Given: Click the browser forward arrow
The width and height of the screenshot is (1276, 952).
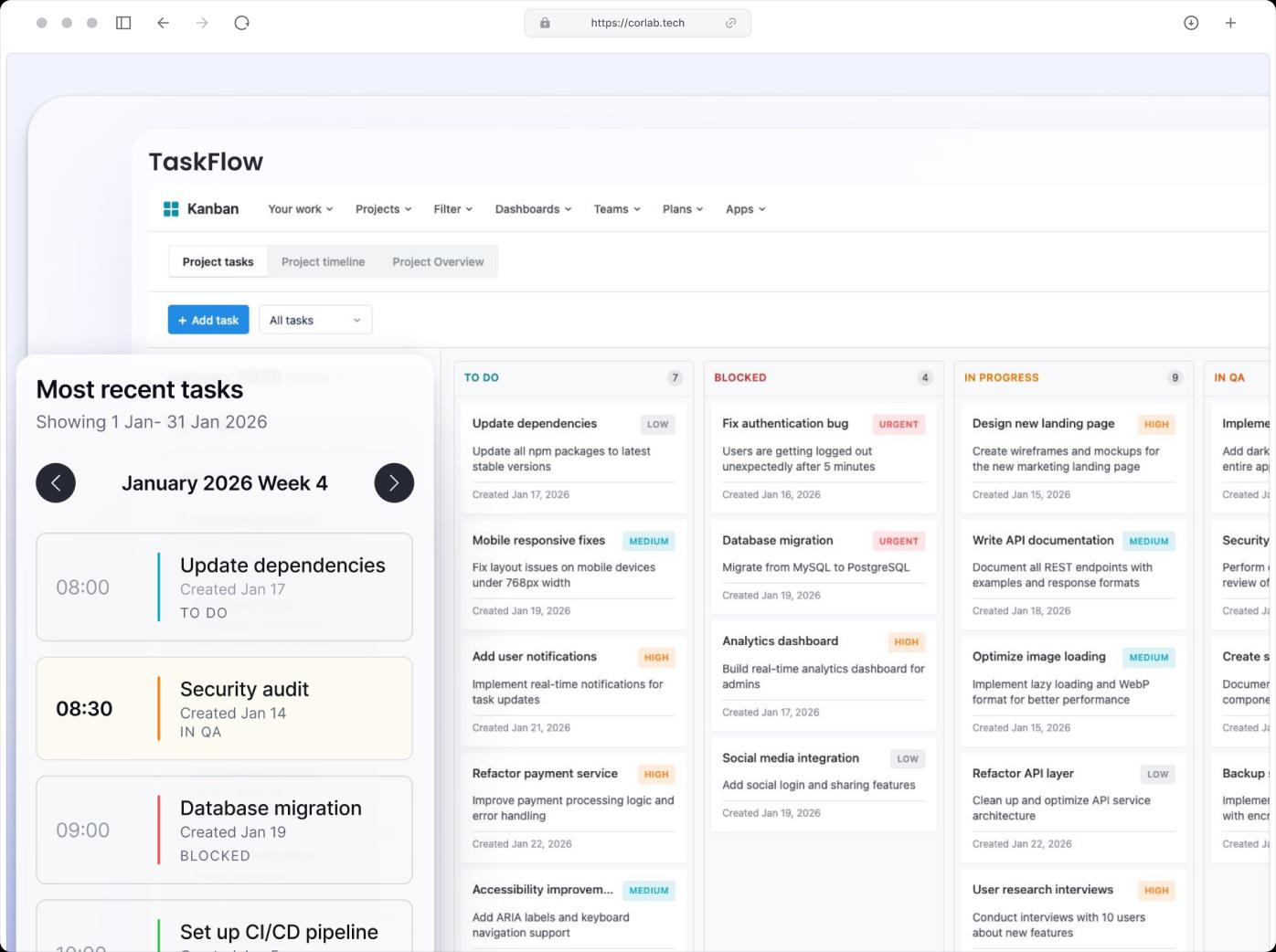Looking at the screenshot, I should tap(202, 23).
